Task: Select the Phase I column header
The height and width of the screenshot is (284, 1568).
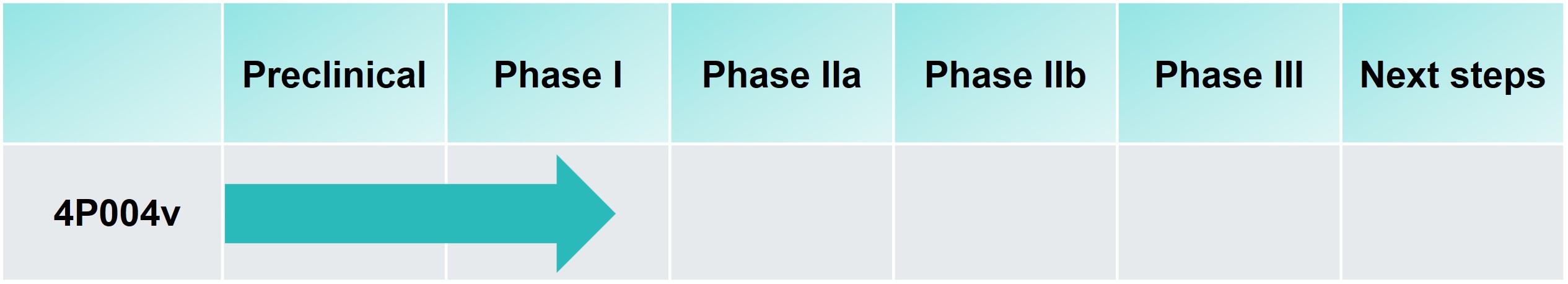Action: click(x=558, y=74)
